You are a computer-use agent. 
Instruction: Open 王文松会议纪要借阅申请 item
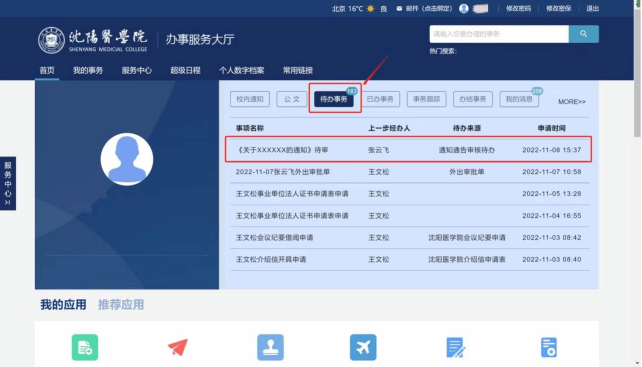[x=274, y=238]
